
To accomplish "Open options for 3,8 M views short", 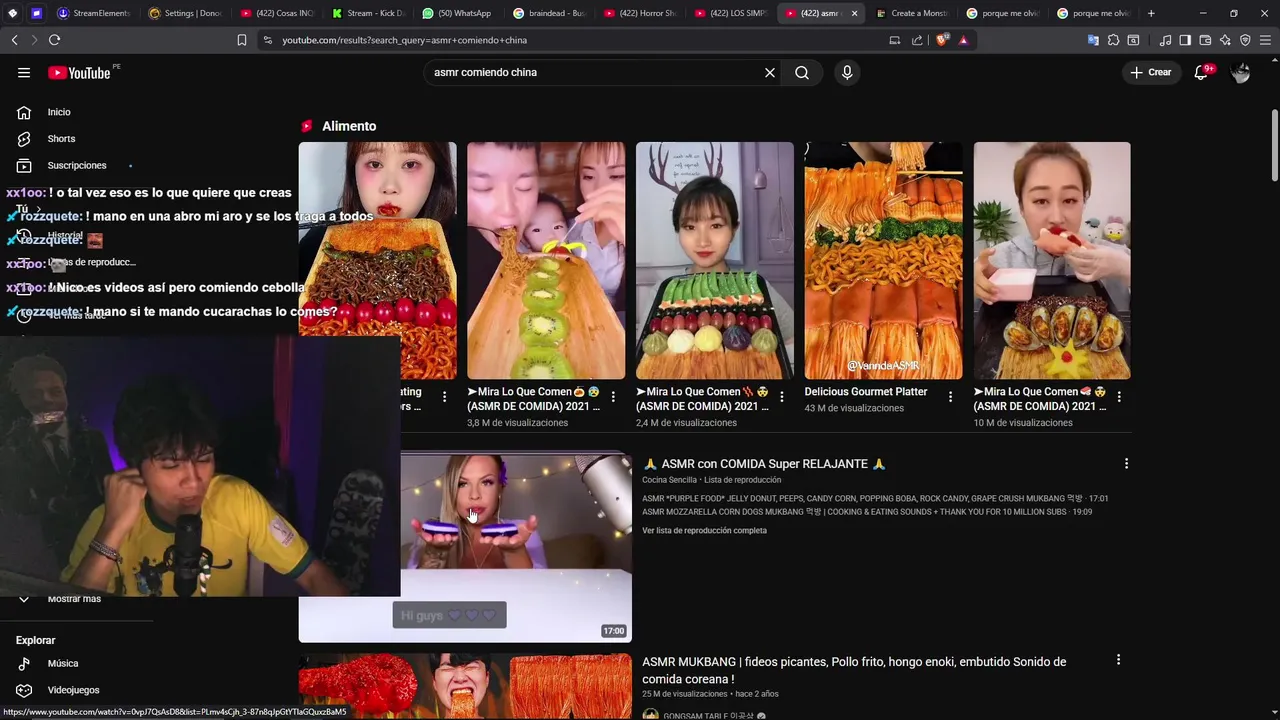I will pyautogui.click(x=613, y=397).
